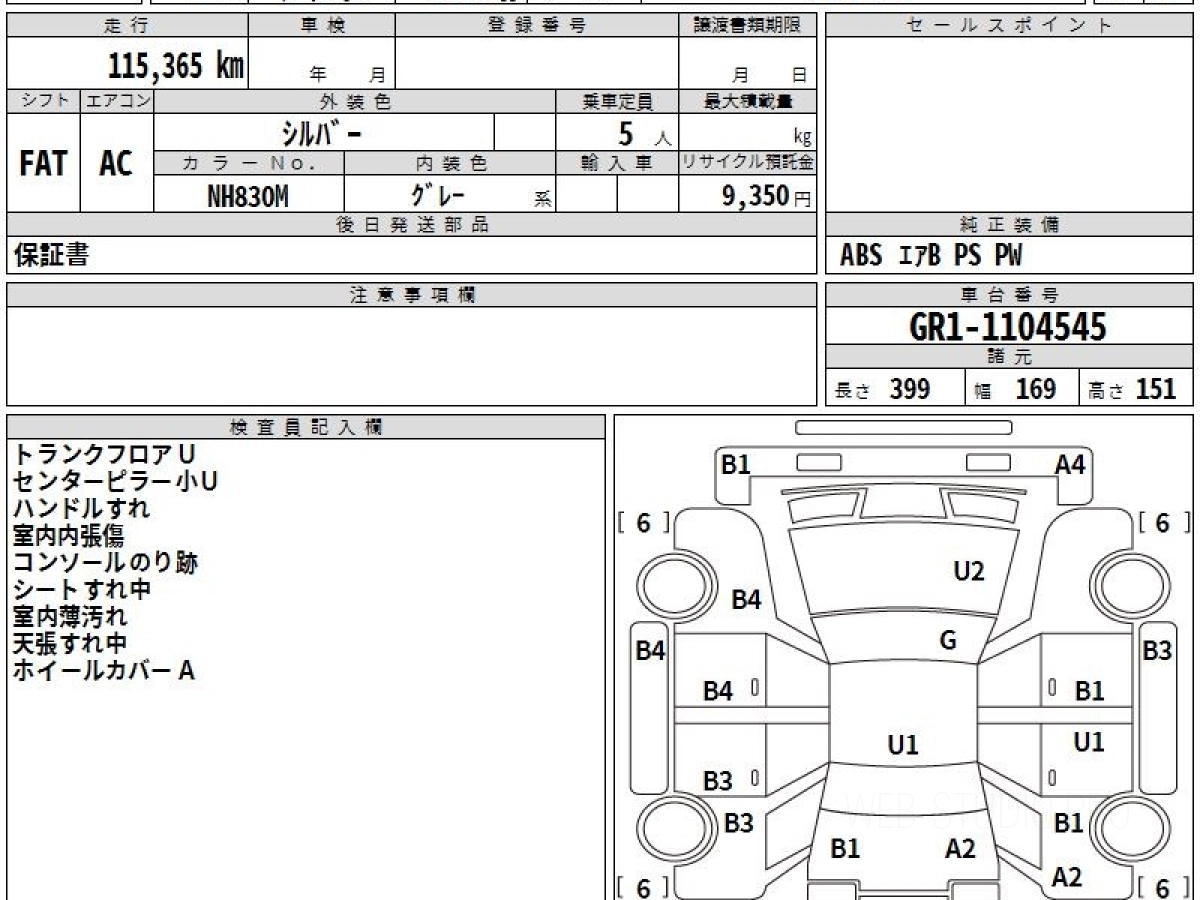Select the exterior color シルバー
1200x900 pixels.
(321, 132)
